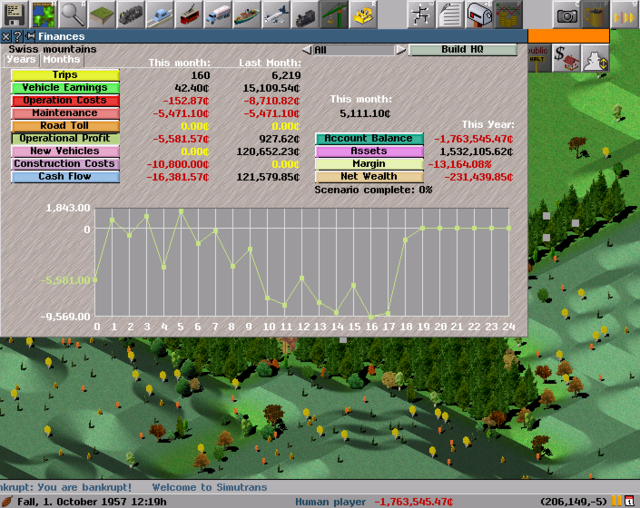The width and height of the screenshot is (640, 508).
Task: Click the orange pause bars status icon
Action: pyautogui.click(x=616, y=501)
